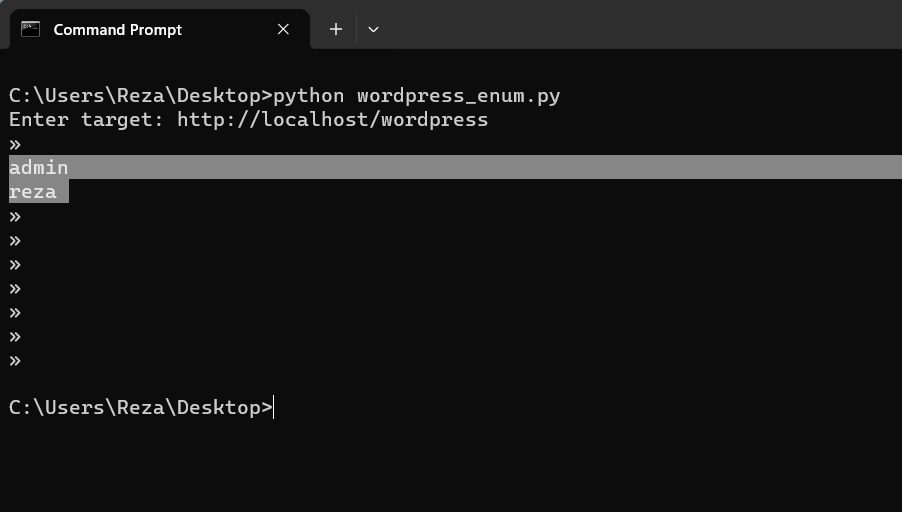Screen dimensions: 902x512
Task: Click the highlighted selection bar right of admin
Action: 480,167
